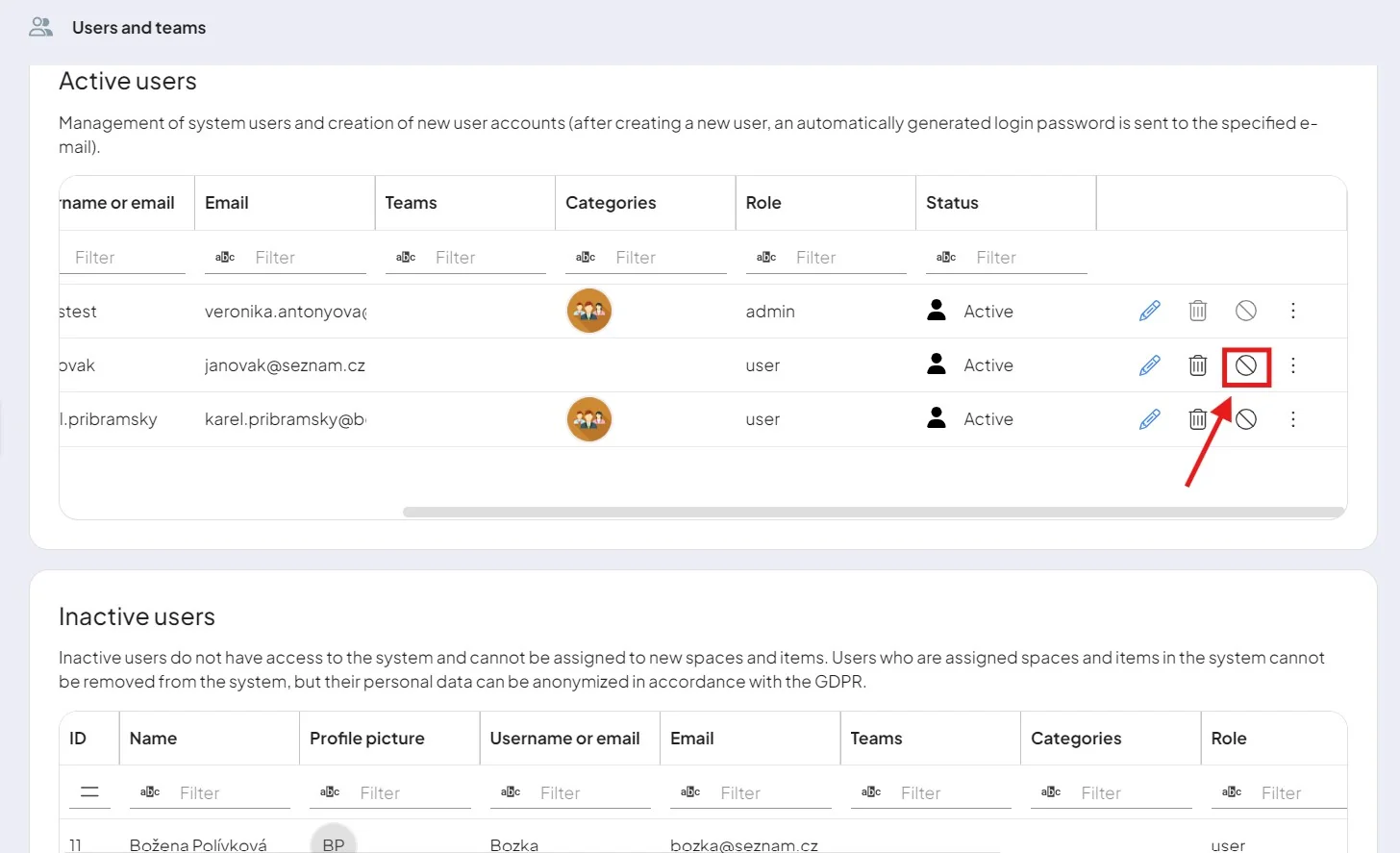Open Status filter operator in Active users

point(946,257)
